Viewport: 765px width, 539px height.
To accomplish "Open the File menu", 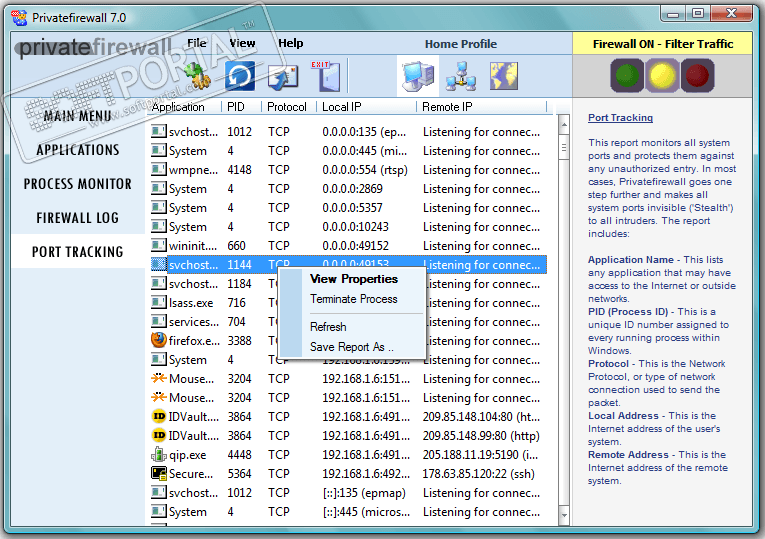I will (197, 43).
